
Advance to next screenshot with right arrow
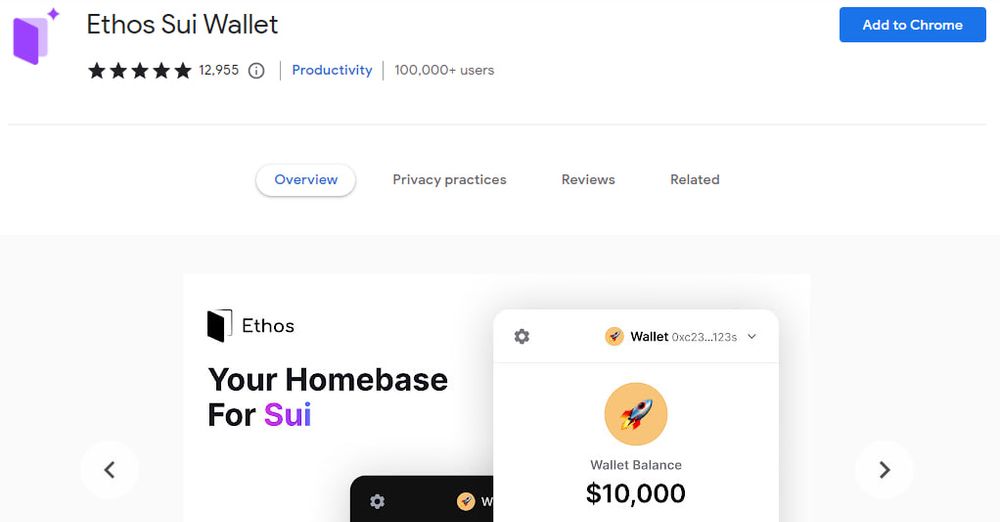(x=884, y=469)
